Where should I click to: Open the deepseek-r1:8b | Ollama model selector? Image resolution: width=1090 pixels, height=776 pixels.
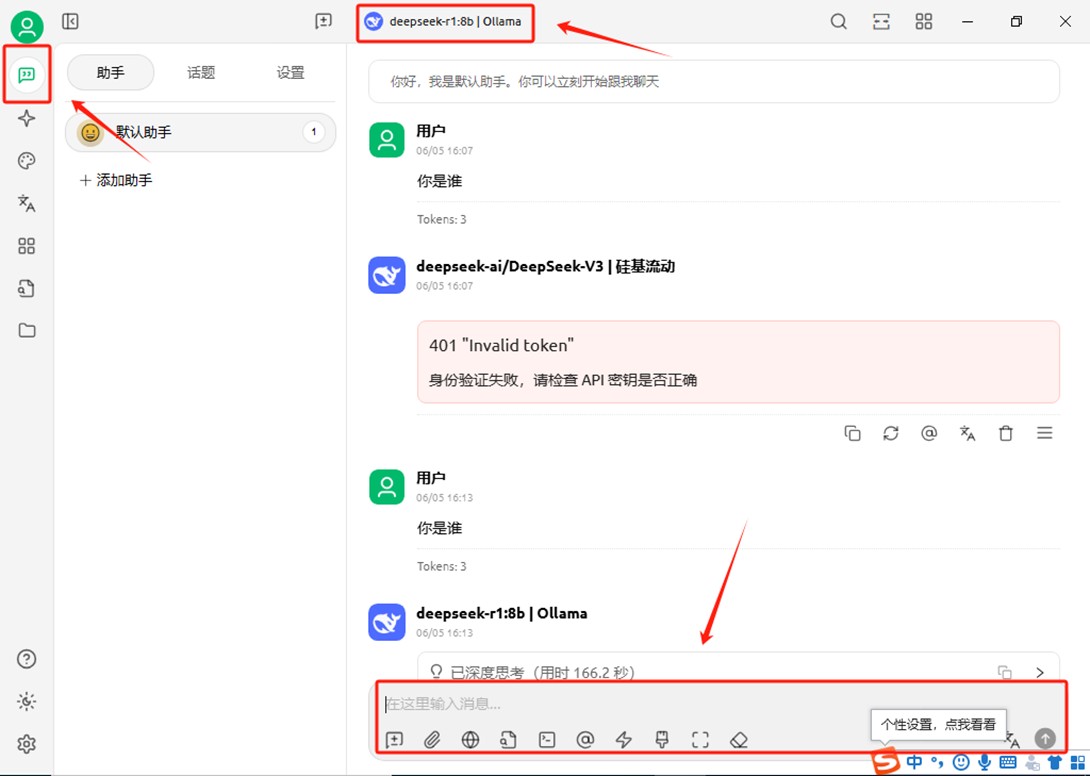point(445,22)
